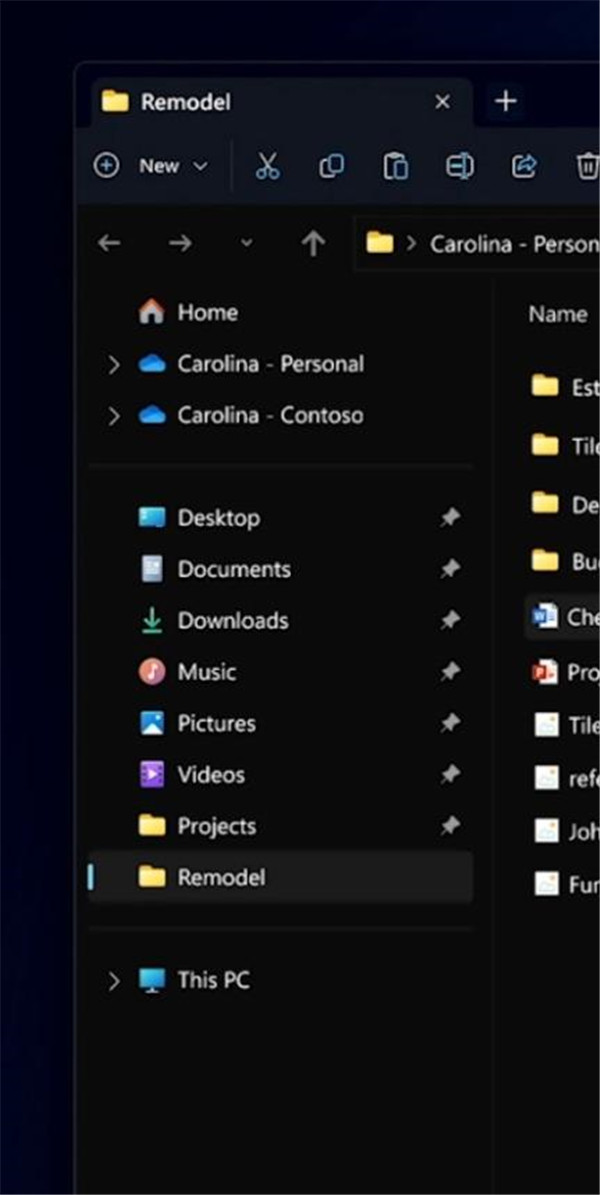Select Pictures in the navigation pane
Image resolution: width=600 pixels, height=1195 pixels.
pyautogui.click(x=216, y=723)
